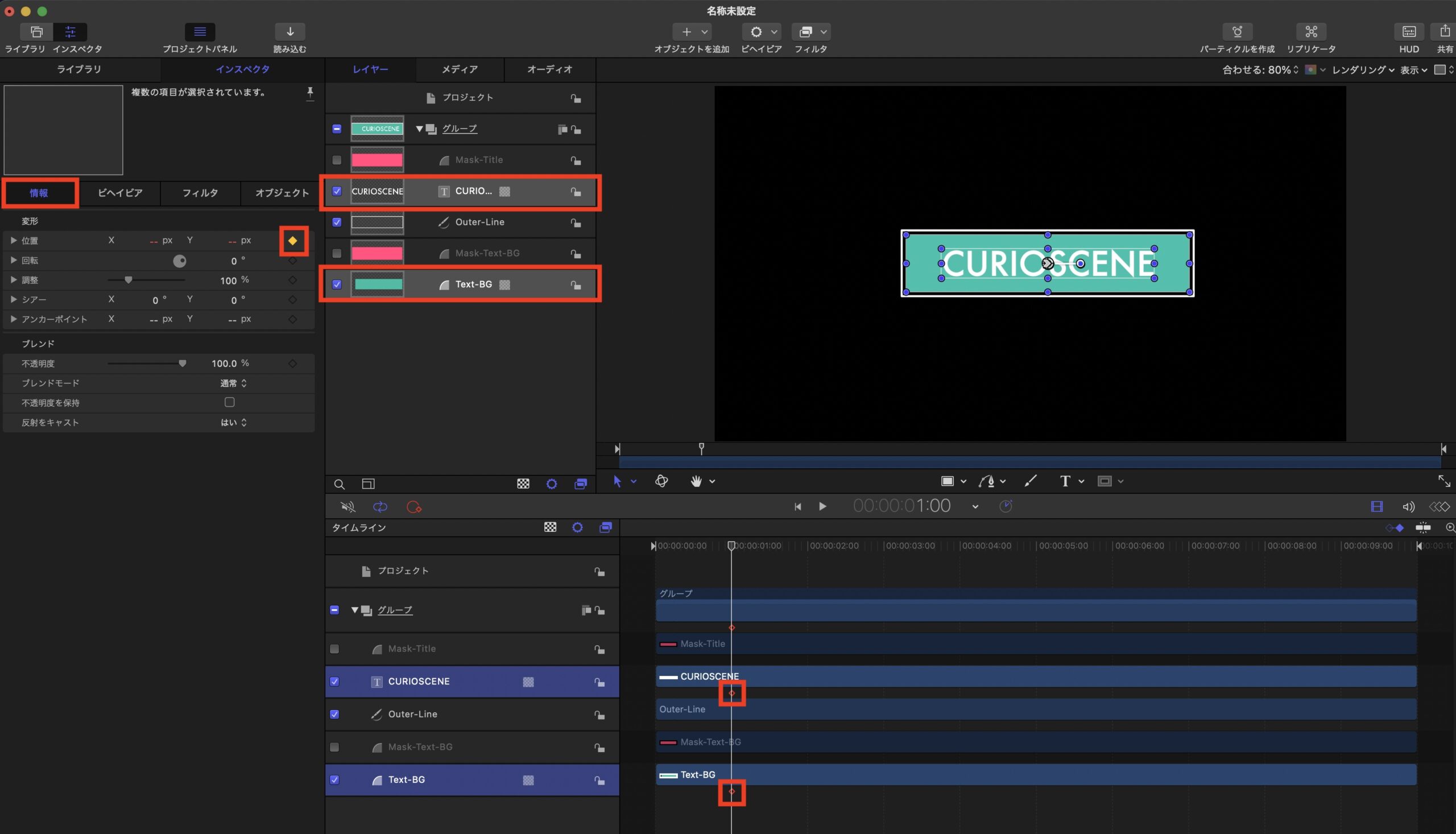This screenshot has height=834, width=1456.
Task: Select the 3D transform adjust tool
Action: pyautogui.click(x=661, y=481)
